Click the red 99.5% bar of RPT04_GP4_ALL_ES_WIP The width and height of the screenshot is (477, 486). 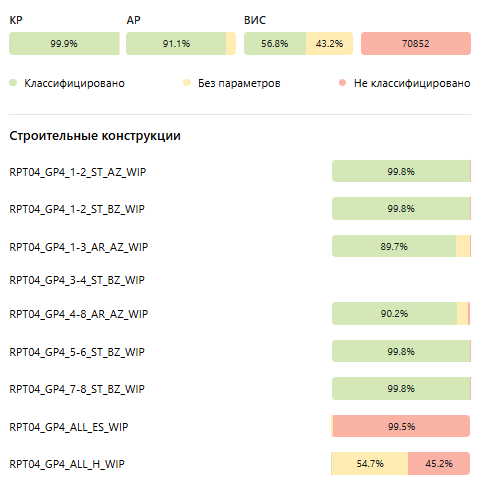coord(401,426)
